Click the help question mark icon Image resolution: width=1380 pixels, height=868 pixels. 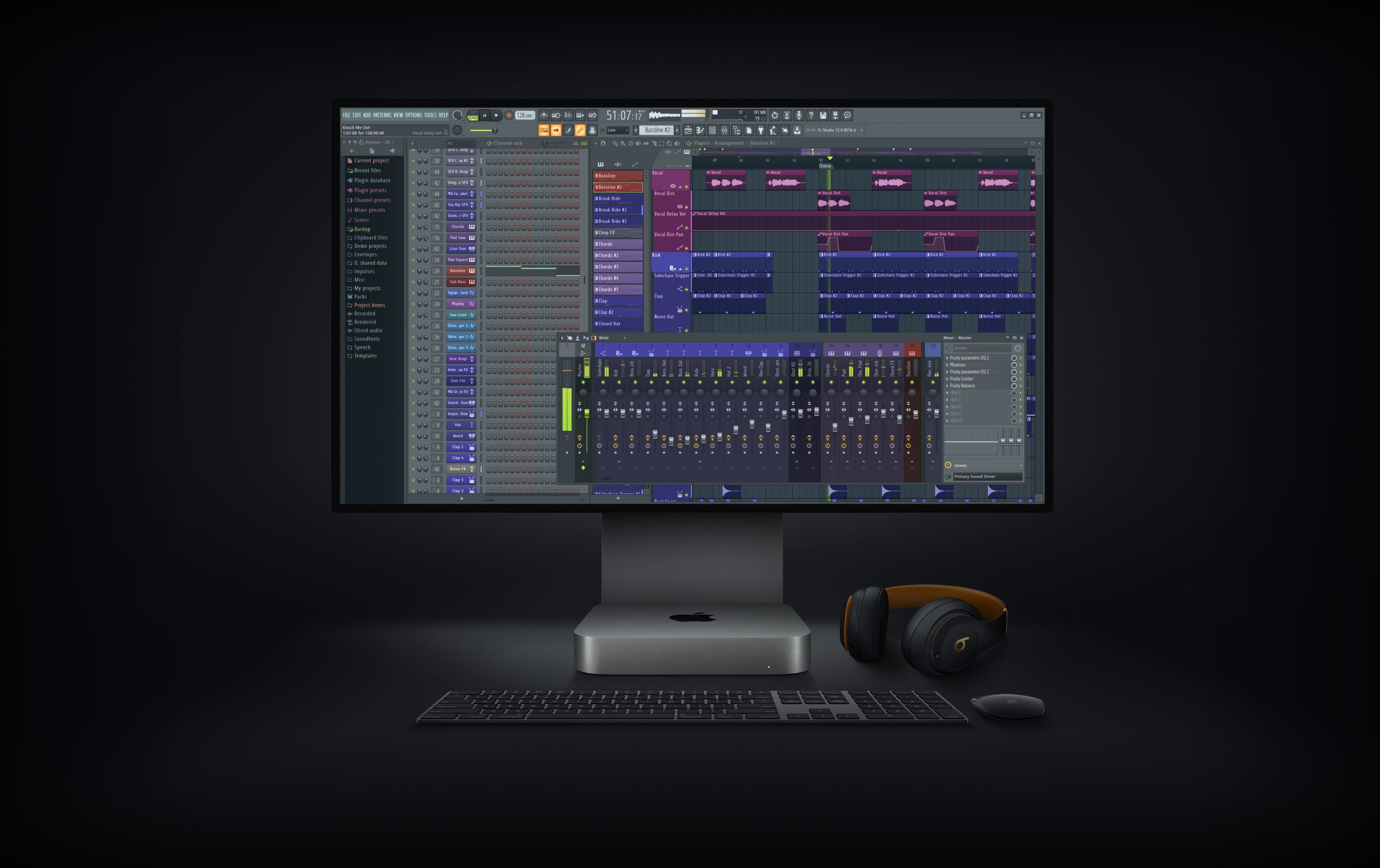pos(811,115)
